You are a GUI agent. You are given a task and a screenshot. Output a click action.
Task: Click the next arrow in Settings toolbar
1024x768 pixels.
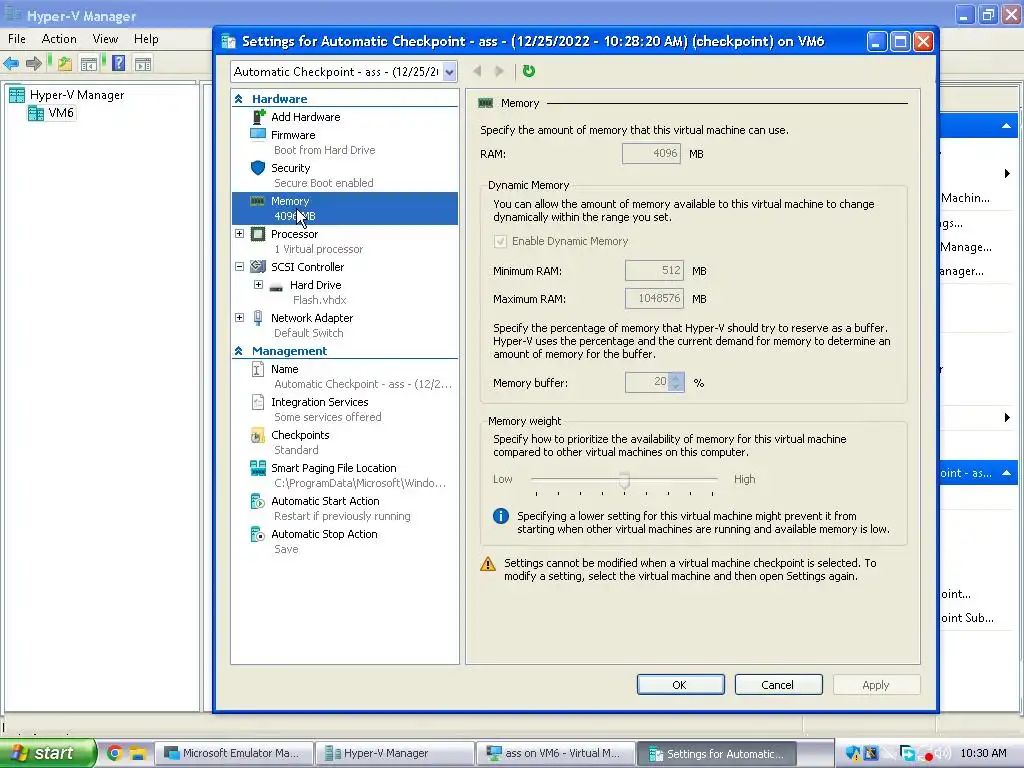pyautogui.click(x=500, y=71)
